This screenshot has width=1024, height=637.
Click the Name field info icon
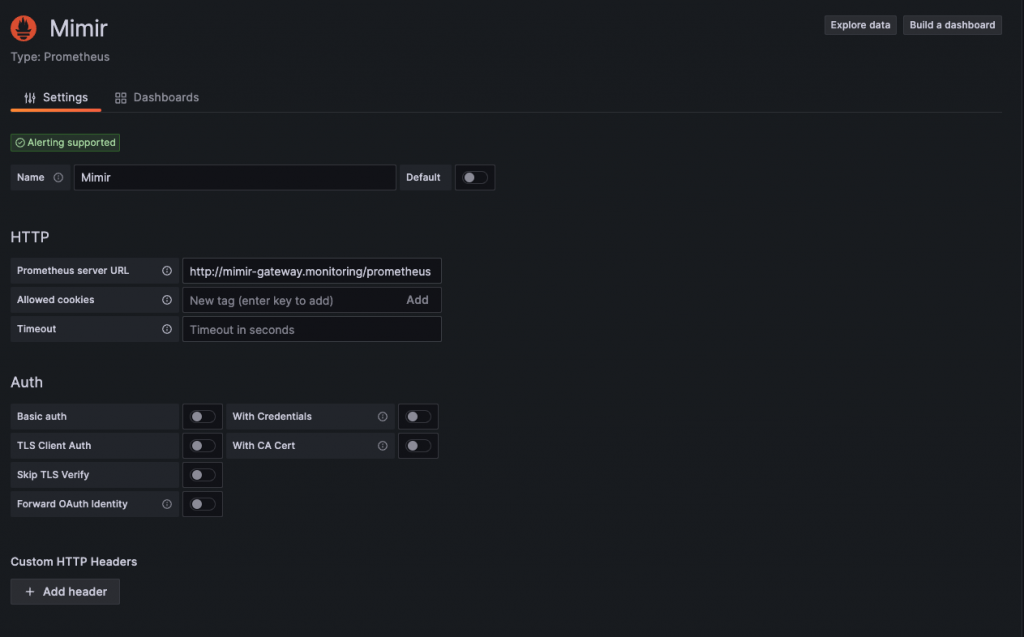click(58, 178)
